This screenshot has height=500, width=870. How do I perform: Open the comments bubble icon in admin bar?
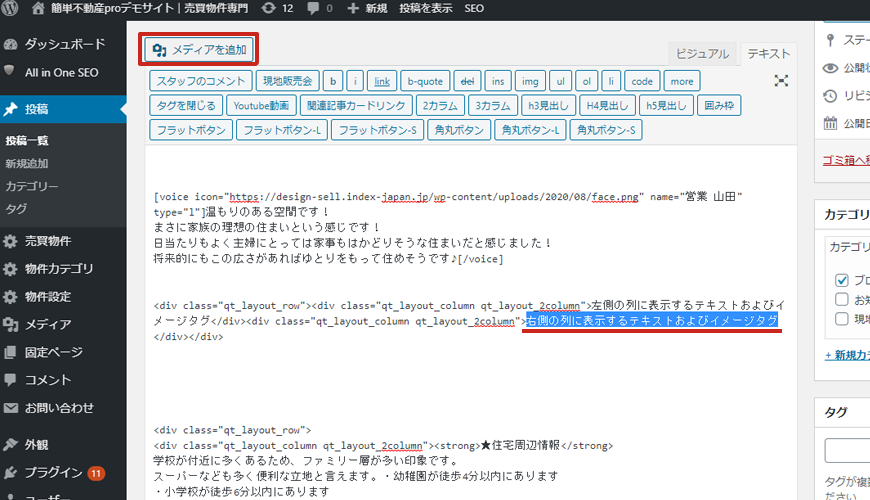[x=314, y=8]
